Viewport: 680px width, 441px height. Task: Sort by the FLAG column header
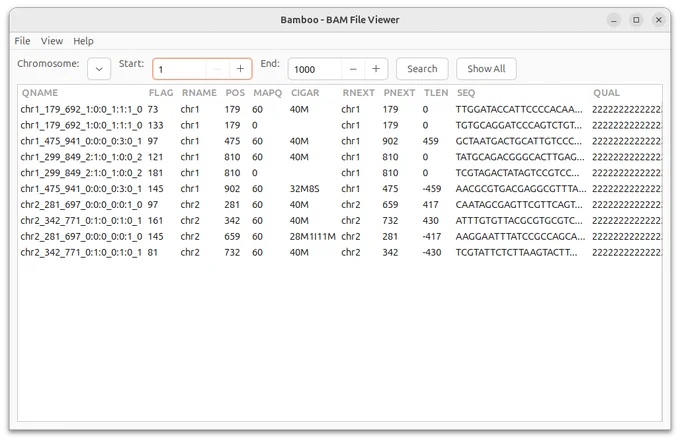click(x=161, y=93)
